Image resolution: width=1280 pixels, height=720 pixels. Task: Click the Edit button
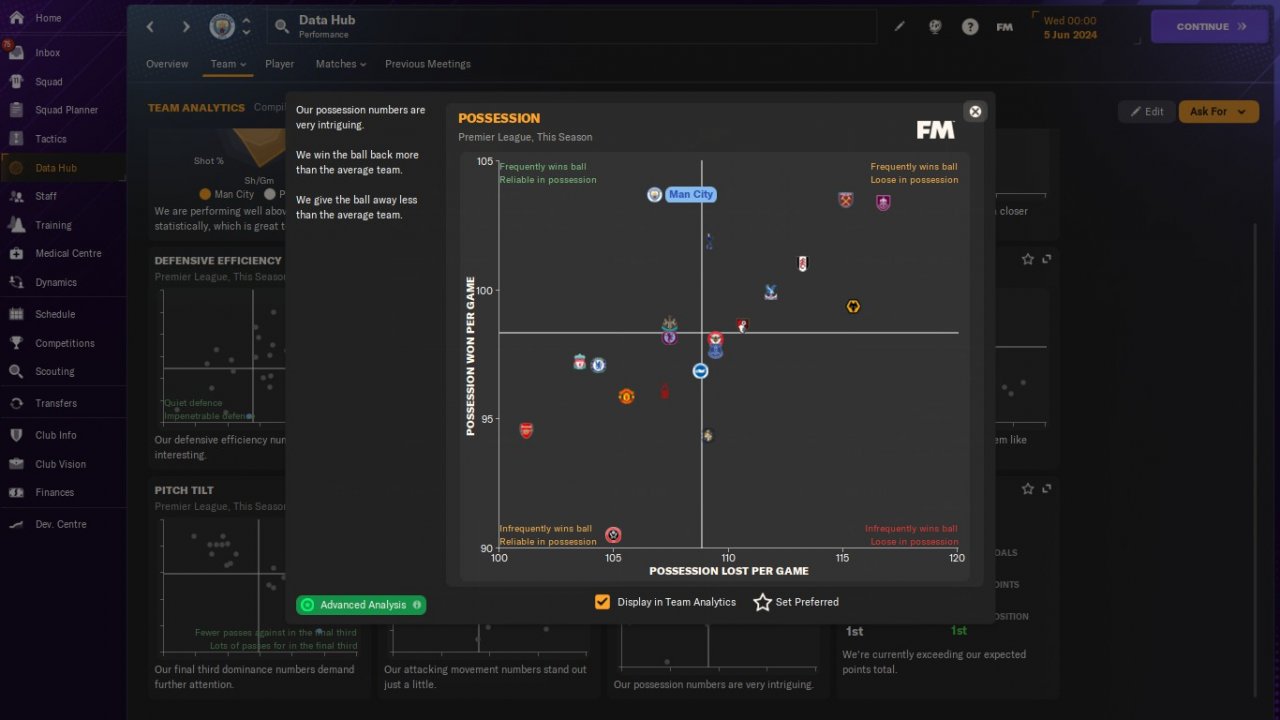tap(1147, 111)
